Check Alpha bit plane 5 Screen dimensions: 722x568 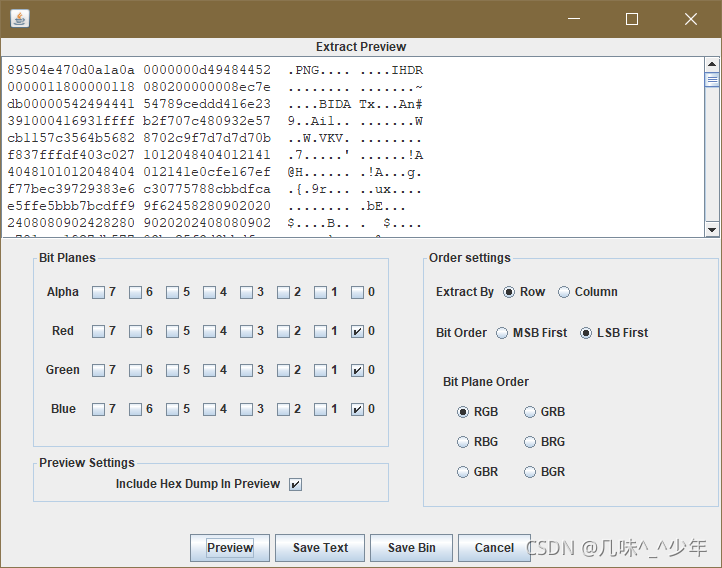point(172,292)
